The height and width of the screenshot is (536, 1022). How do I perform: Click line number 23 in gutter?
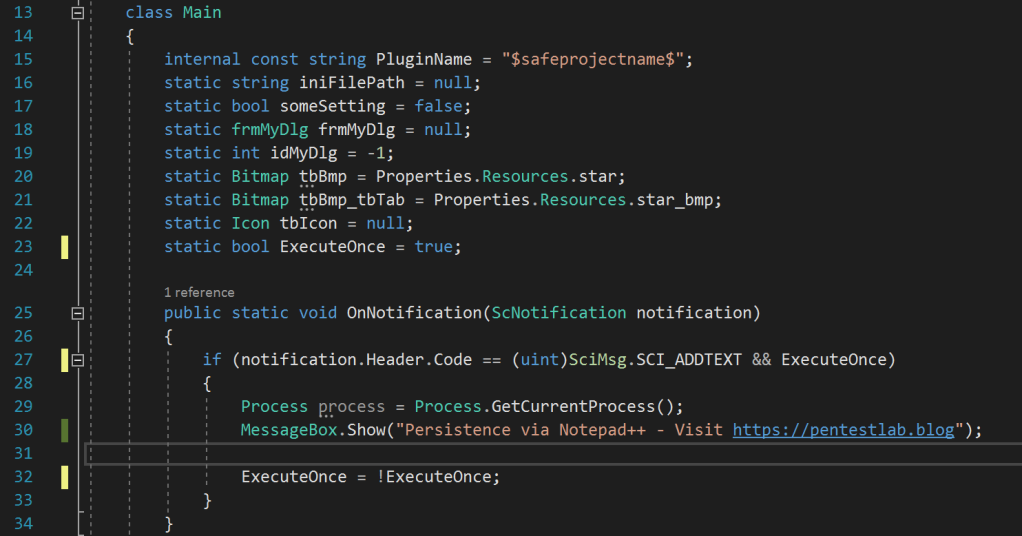(x=23, y=246)
